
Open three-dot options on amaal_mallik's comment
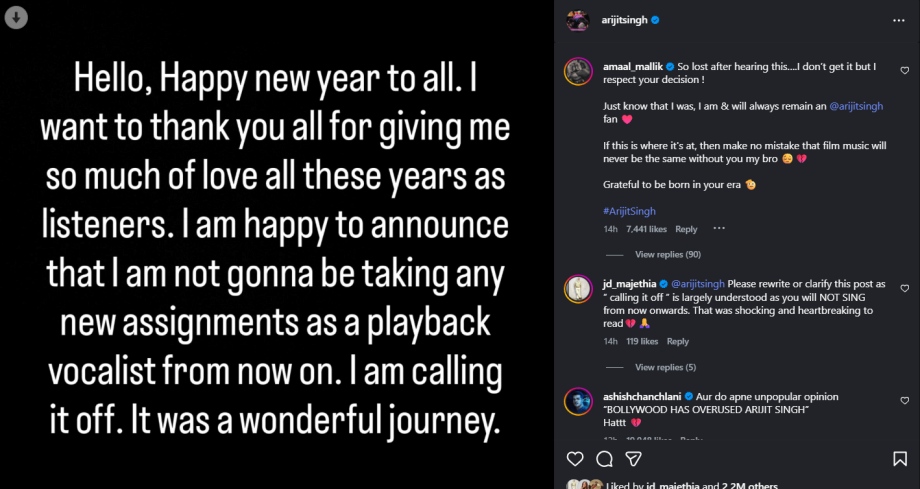[718, 229]
